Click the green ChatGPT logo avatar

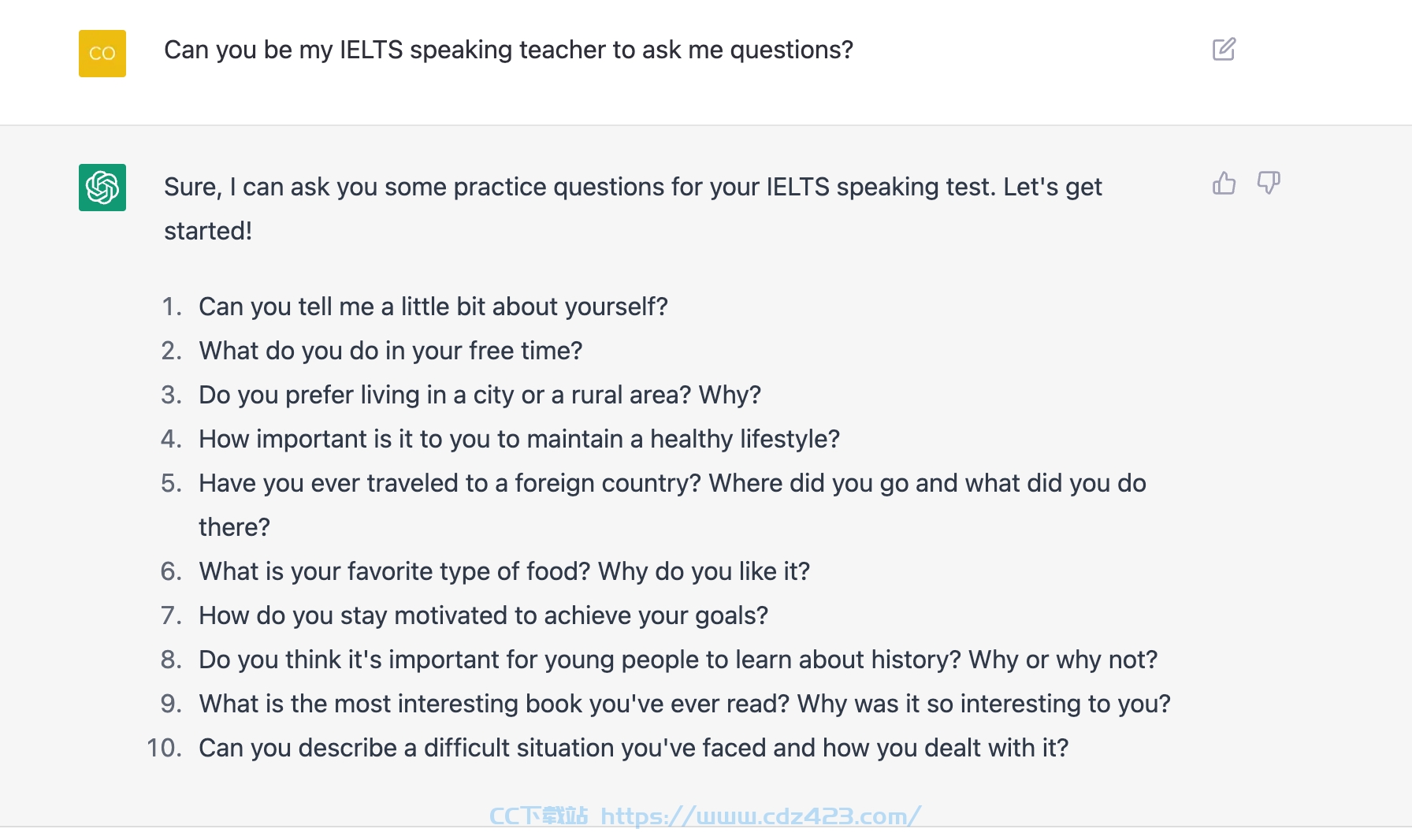(x=102, y=188)
